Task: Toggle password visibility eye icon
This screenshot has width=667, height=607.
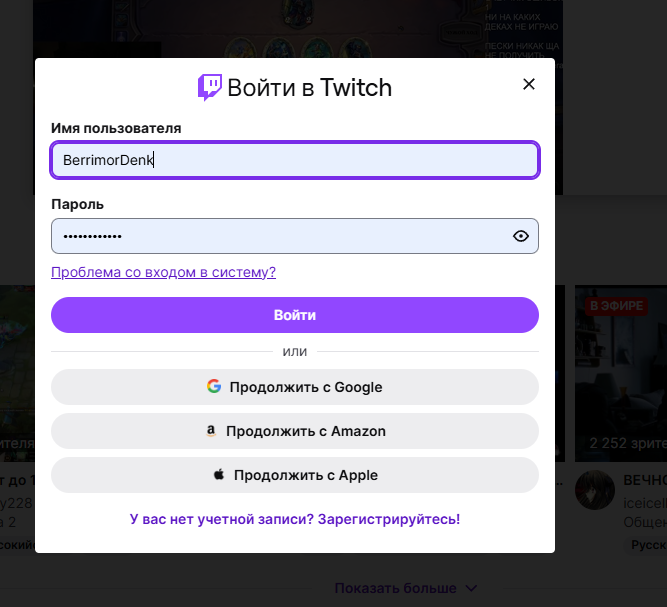Action: click(x=520, y=236)
